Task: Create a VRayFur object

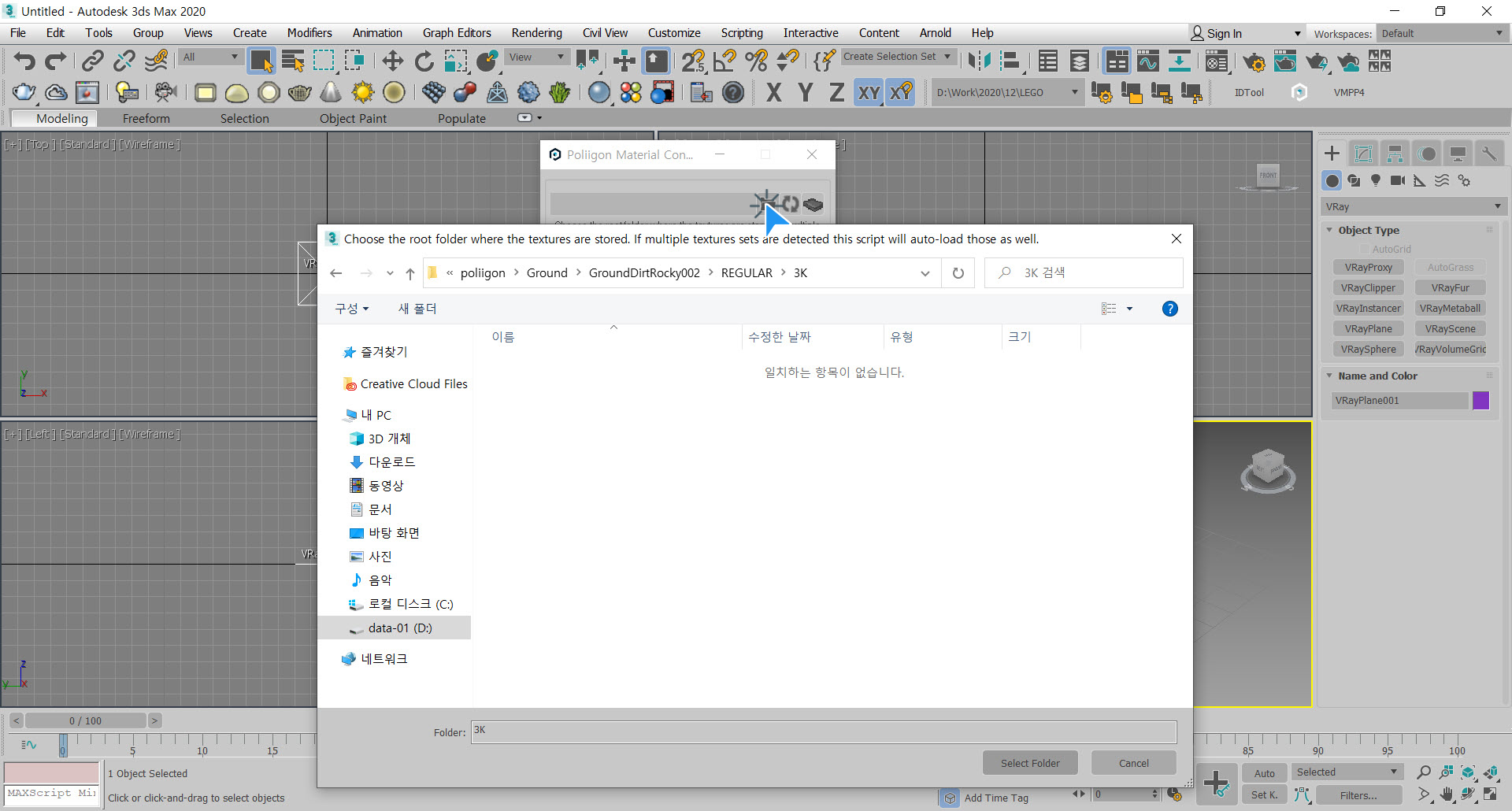Action: (x=1451, y=288)
